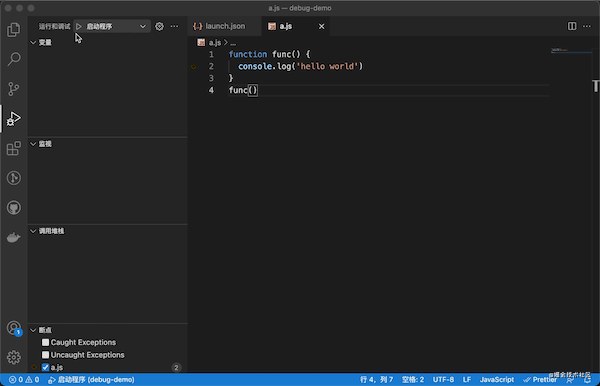Click the editor's vertical scrollbar marker
Screen dimensions: 600x386
click(595, 86)
